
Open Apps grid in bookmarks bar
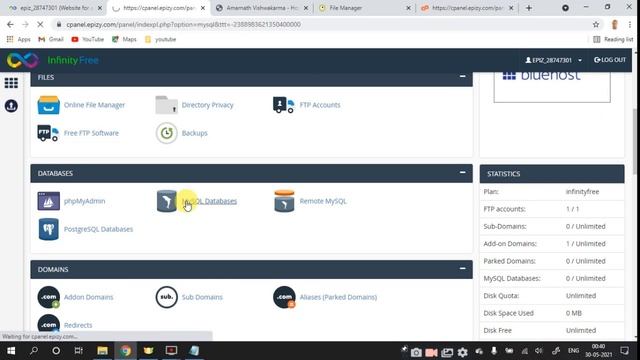(x=18, y=39)
